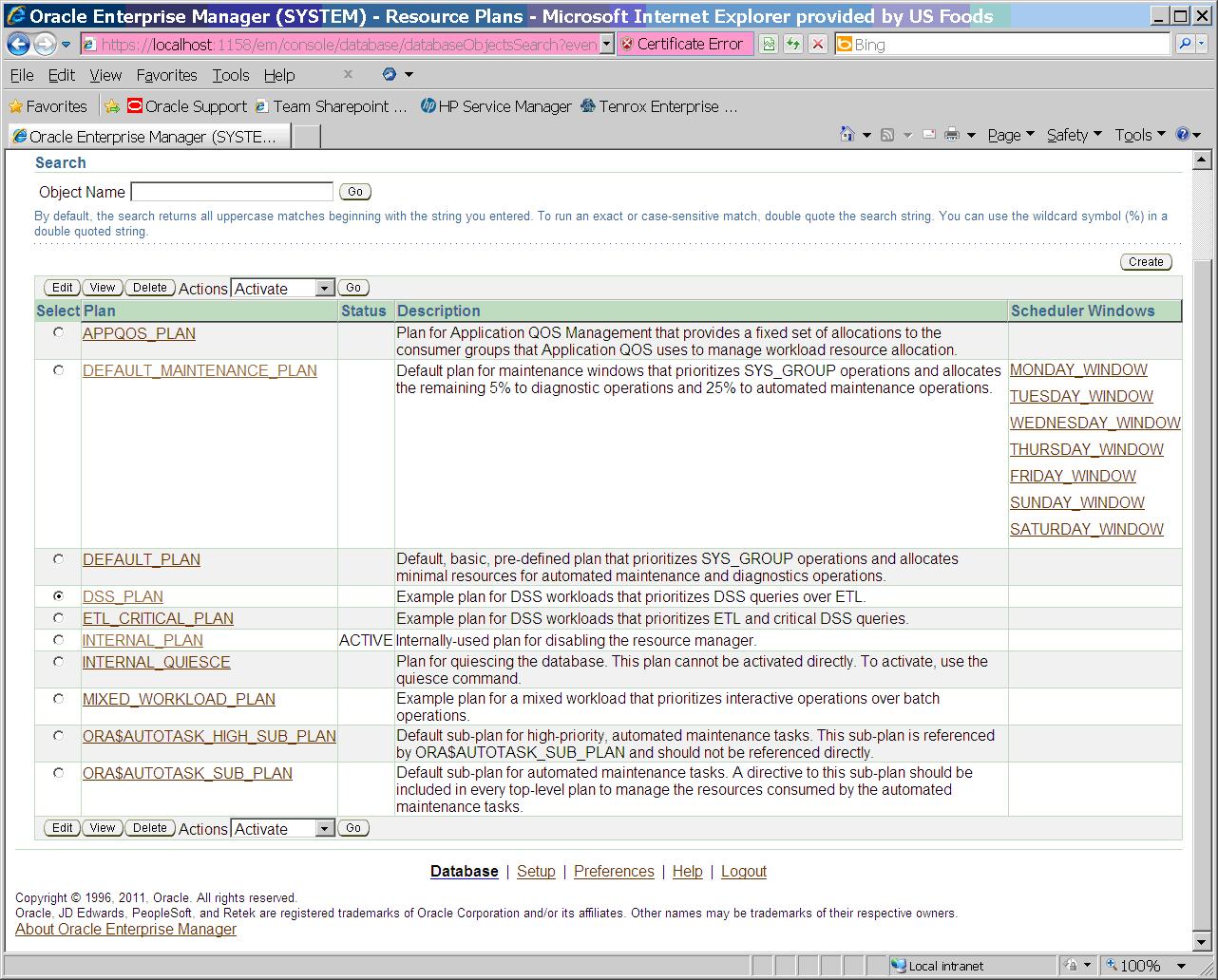Image resolution: width=1218 pixels, height=980 pixels.
Task: Open the Team Sharepoint bookmark
Action: (x=332, y=106)
